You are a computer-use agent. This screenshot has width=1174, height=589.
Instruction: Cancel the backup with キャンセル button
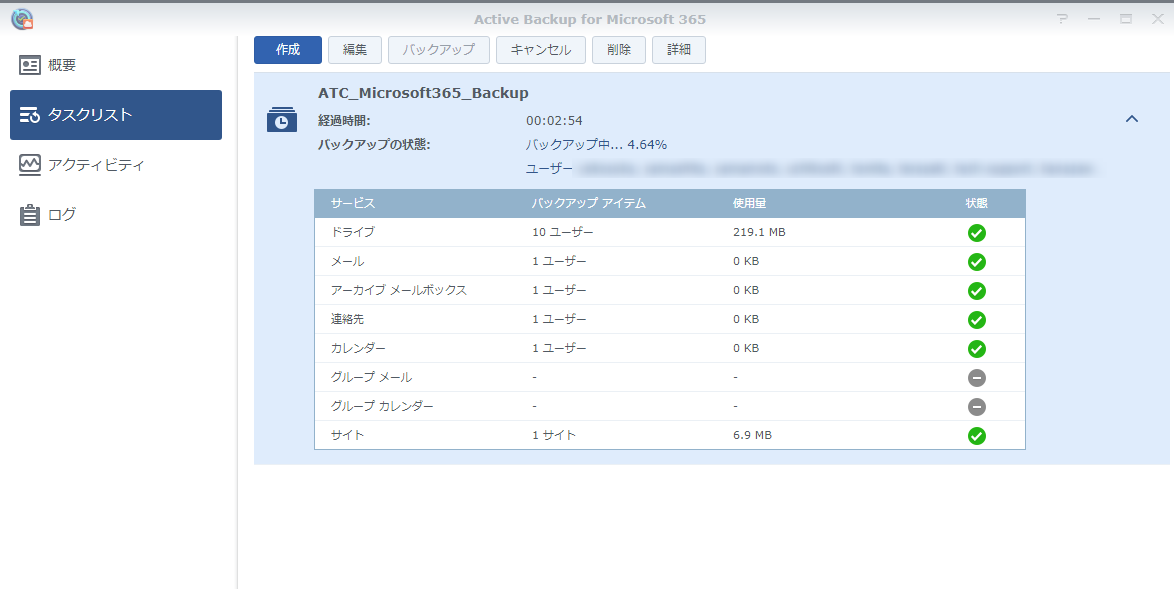pos(540,50)
